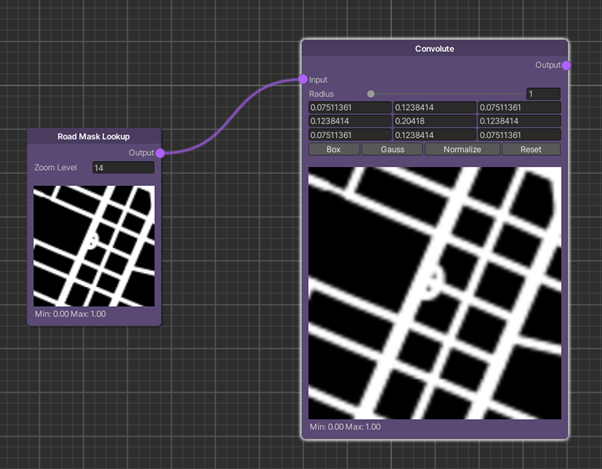602x469 pixels.
Task: Click the Convolute blurred preview image
Action: 435,293
